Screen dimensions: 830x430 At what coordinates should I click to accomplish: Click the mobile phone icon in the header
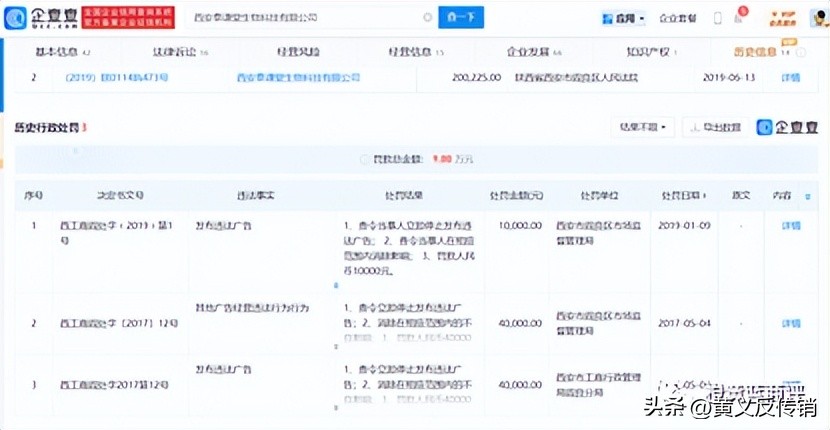pos(718,19)
